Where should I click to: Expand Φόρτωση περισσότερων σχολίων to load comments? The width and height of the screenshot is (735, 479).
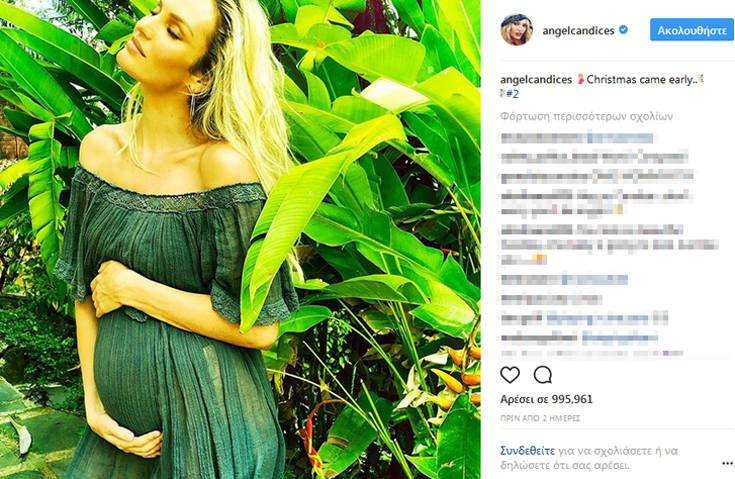coord(586,116)
